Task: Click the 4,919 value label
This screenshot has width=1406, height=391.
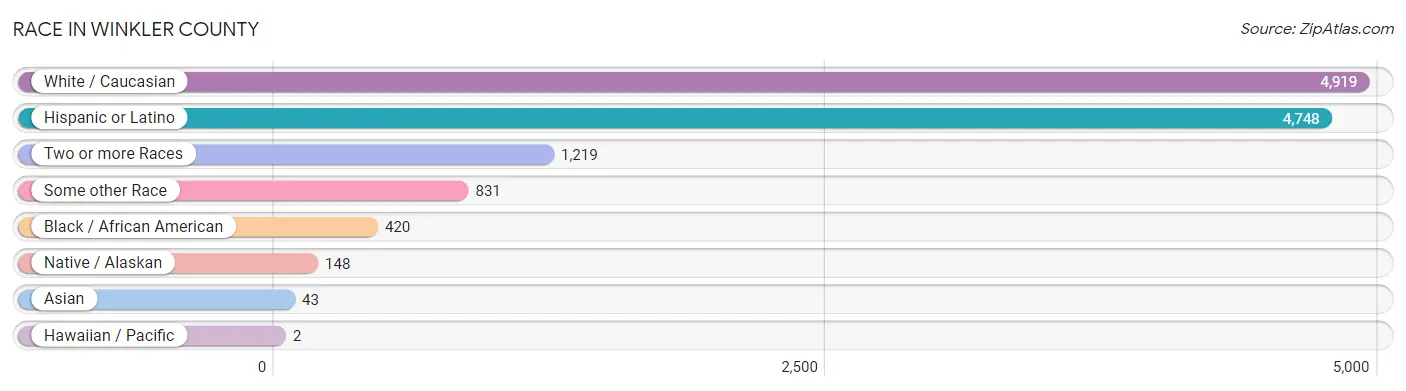Action: click(1338, 82)
